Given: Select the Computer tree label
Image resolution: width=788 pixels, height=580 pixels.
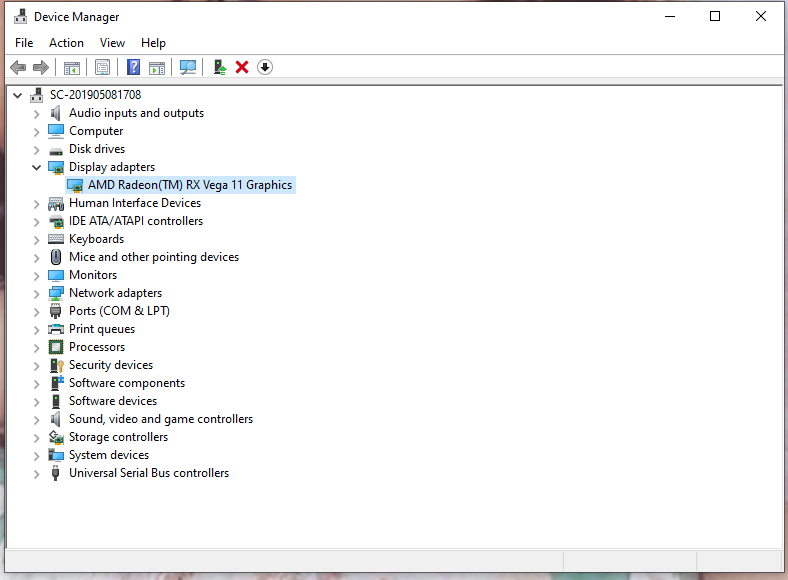Looking at the screenshot, I should tap(96, 131).
